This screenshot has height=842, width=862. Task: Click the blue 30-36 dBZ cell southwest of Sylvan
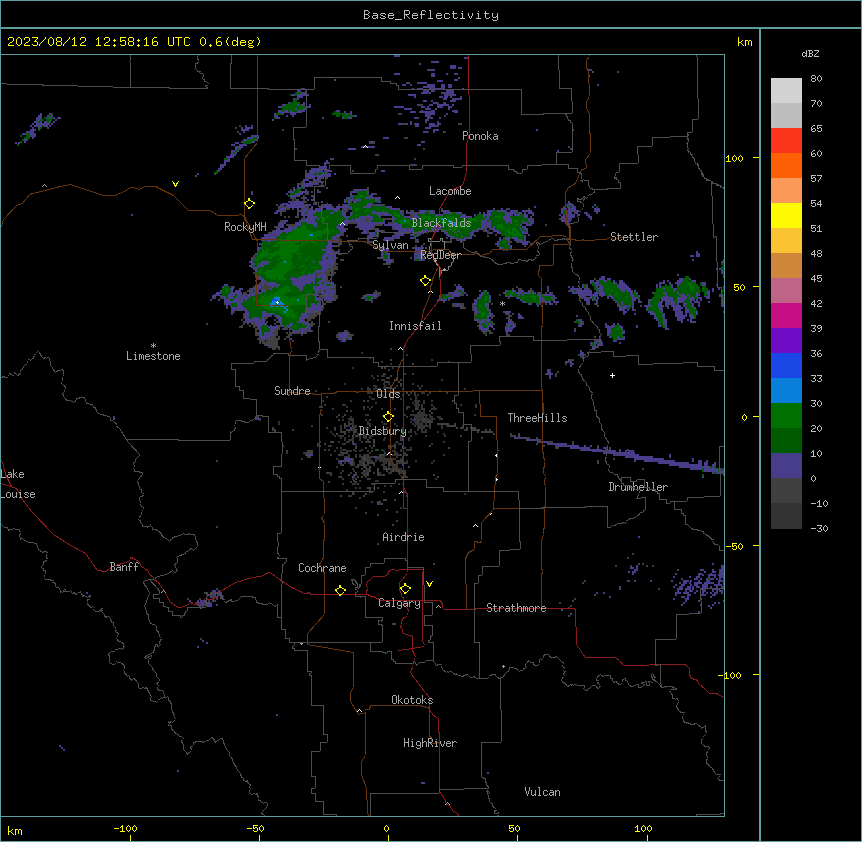276,302
